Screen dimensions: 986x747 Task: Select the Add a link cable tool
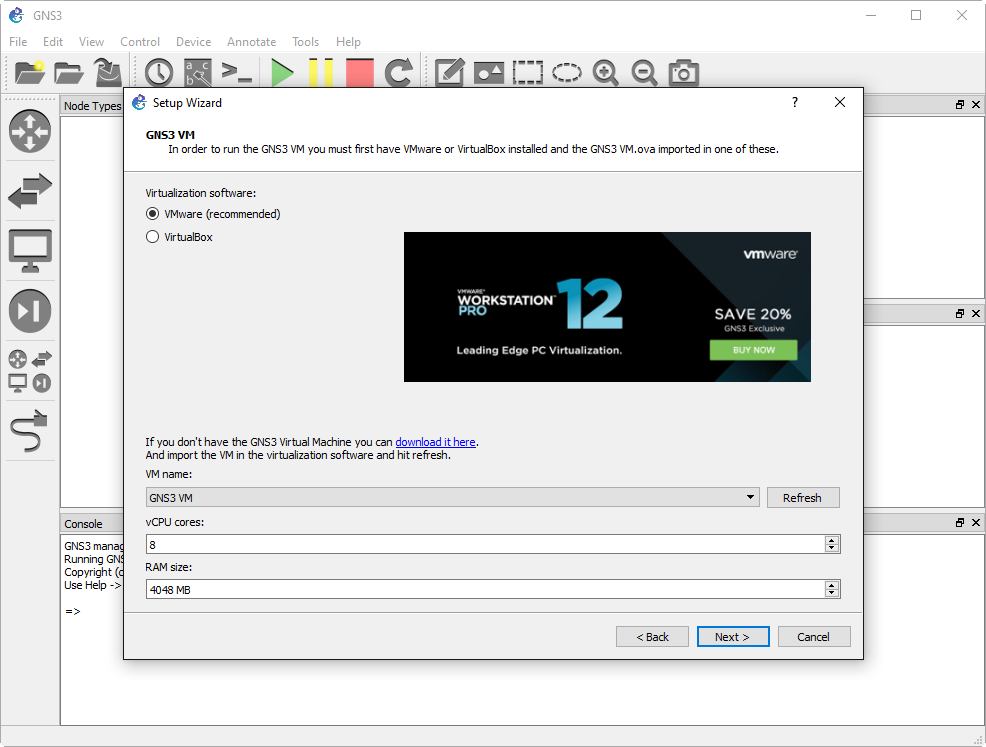click(x=30, y=431)
